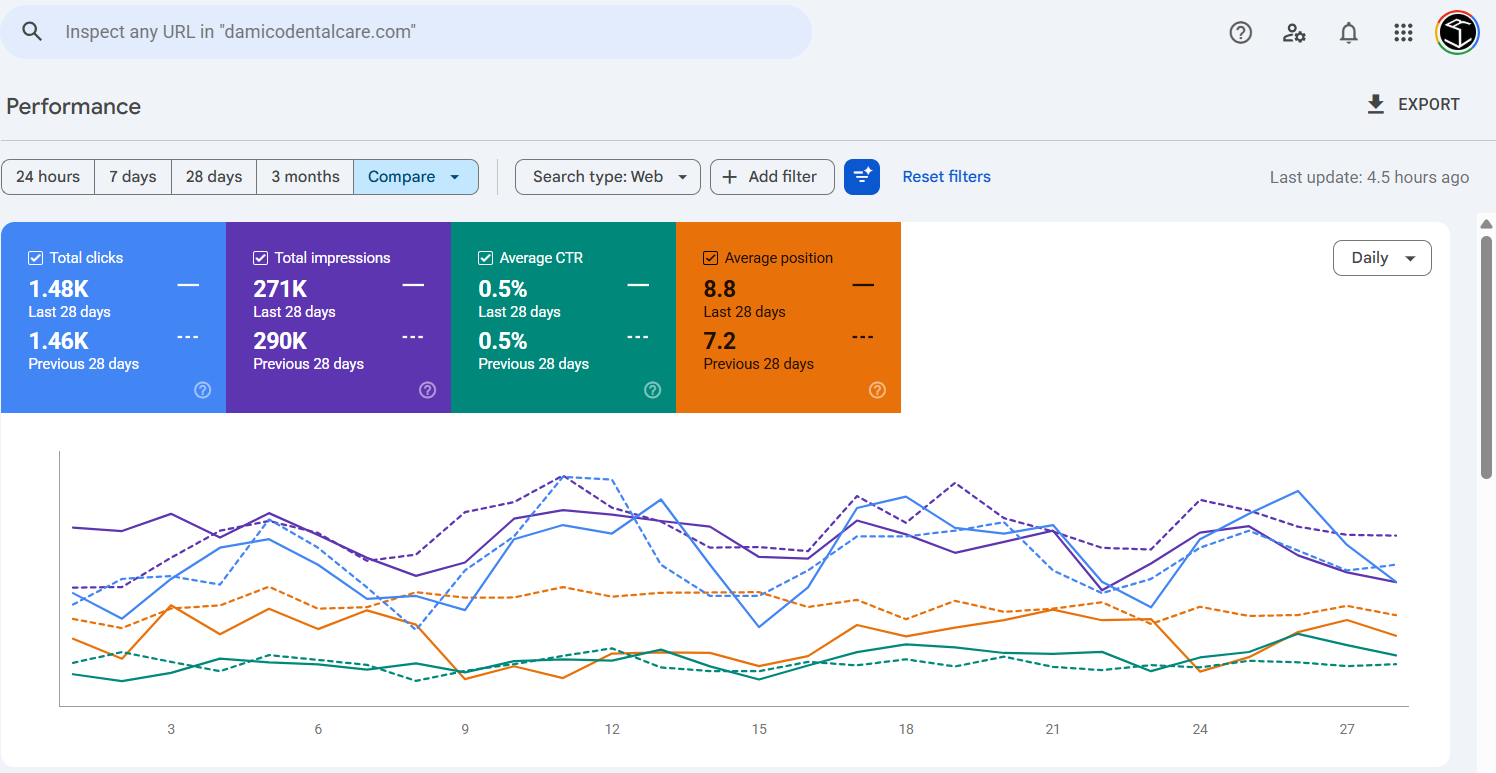Select the 28 days date range

coord(214,177)
